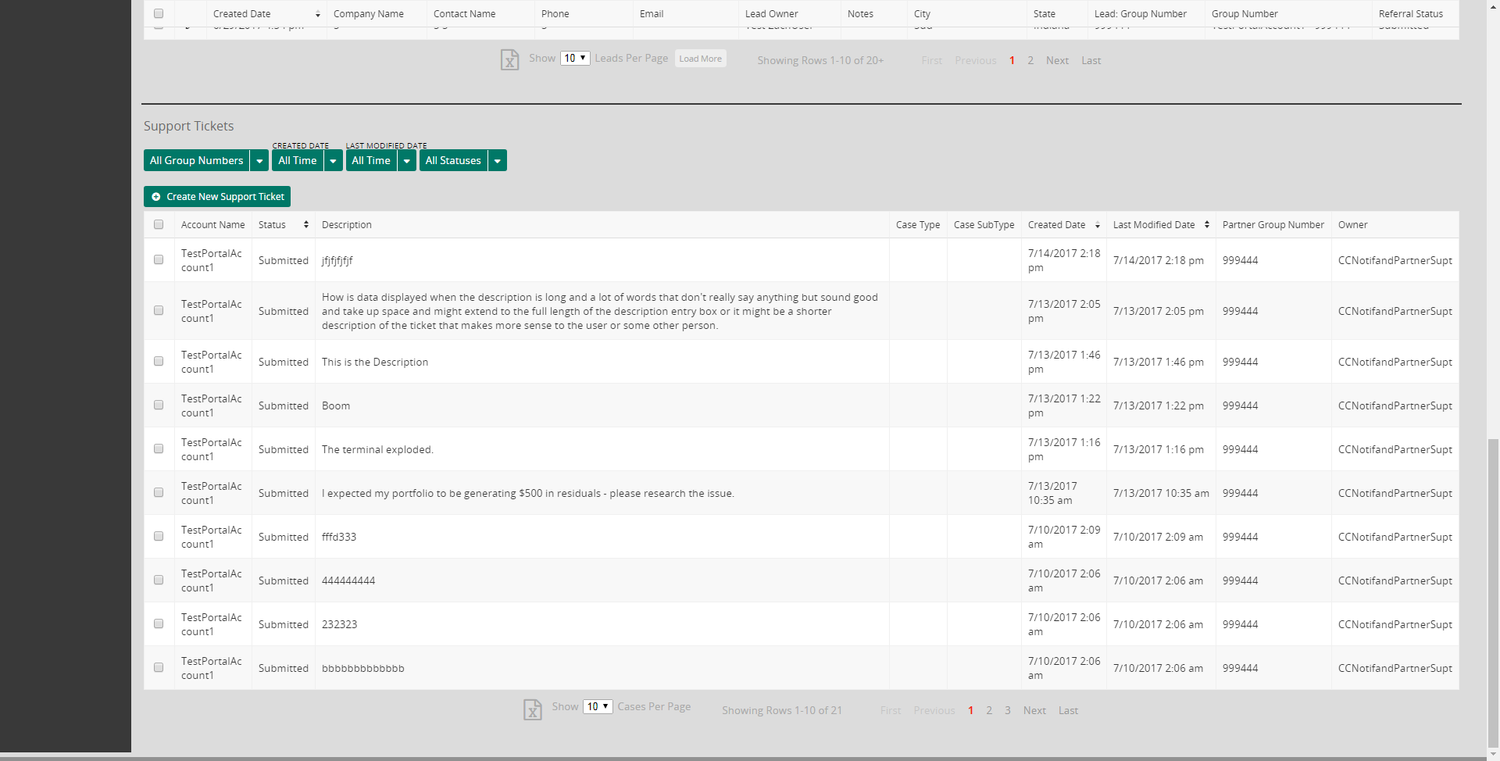This screenshot has width=1500, height=761.
Task: Sort leads by Created Date arrow
Action: point(318,14)
